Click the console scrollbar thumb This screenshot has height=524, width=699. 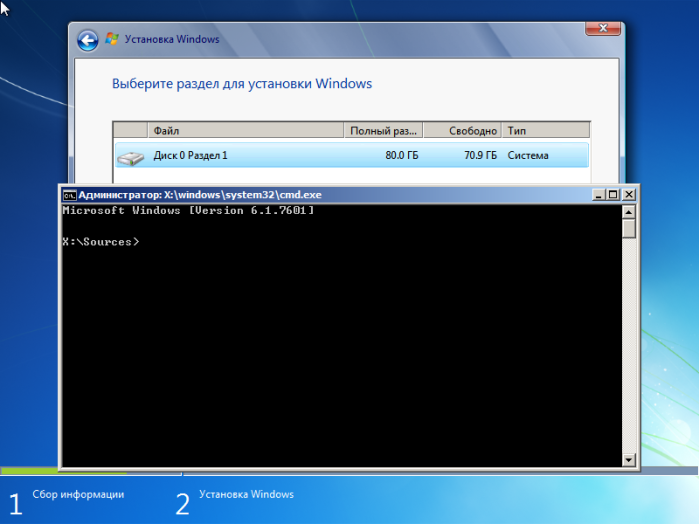pos(629,229)
